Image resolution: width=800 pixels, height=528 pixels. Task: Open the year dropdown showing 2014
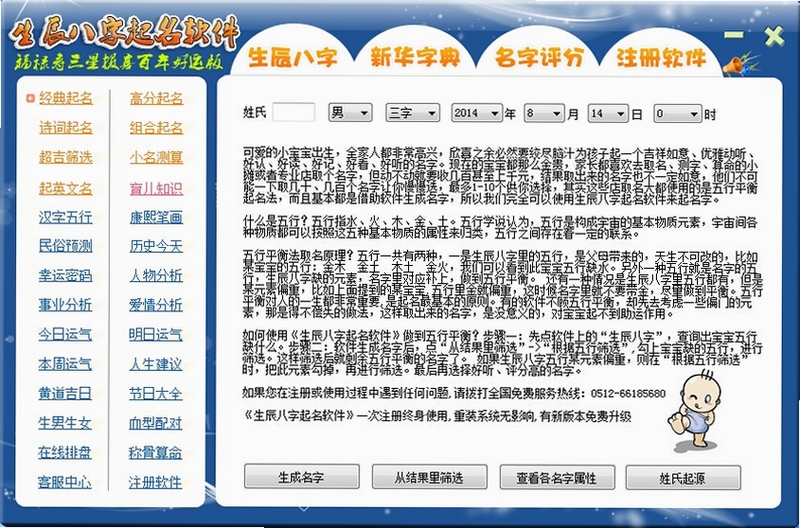(477, 113)
